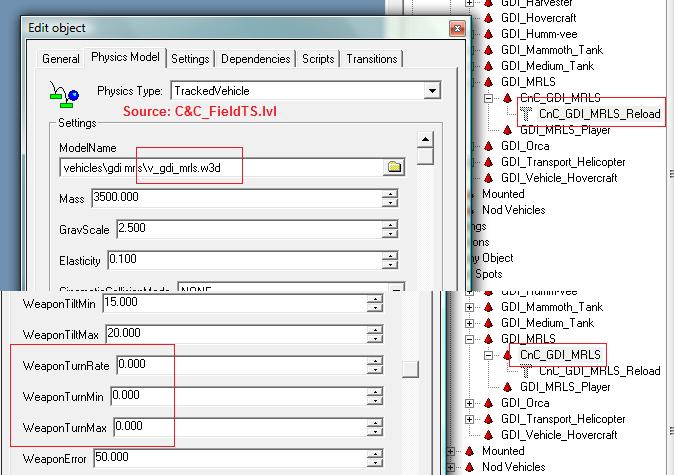The image size is (674, 475).
Task: Click the ModelName text field
Action: [220, 167]
